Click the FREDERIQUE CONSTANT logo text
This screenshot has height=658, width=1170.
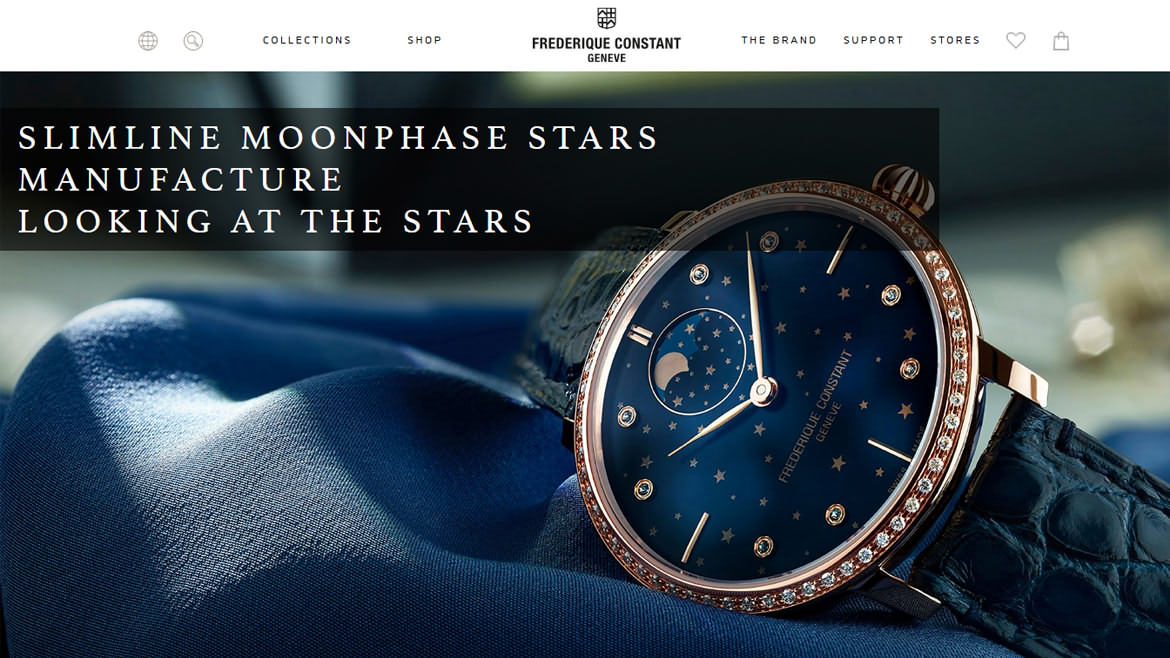tap(606, 43)
